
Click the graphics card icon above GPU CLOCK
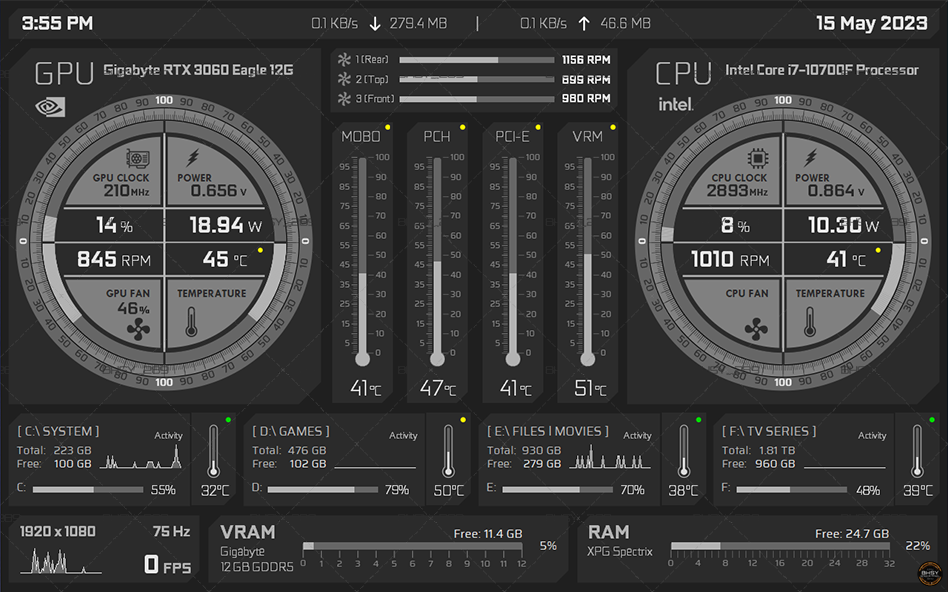(x=137, y=159)
